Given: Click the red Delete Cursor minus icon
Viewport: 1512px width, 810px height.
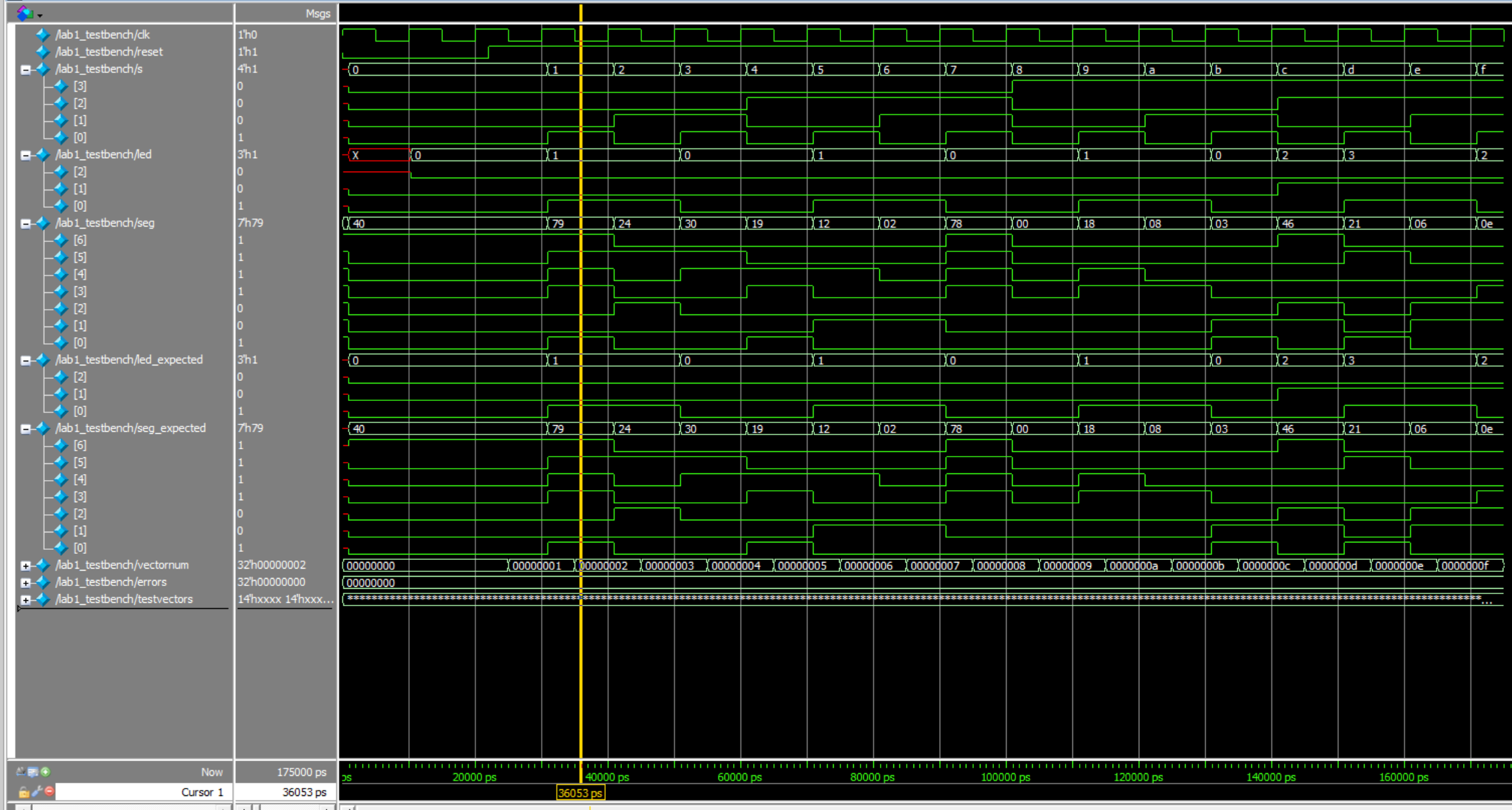Looking at the screenshot, I should (x=49, y=791).
